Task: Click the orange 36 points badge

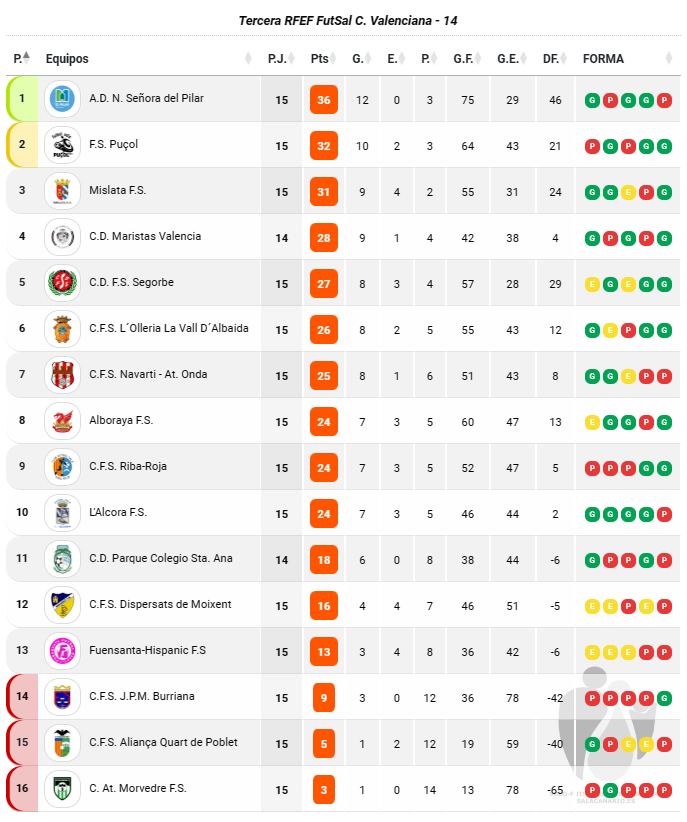Action: coord(324,100)
